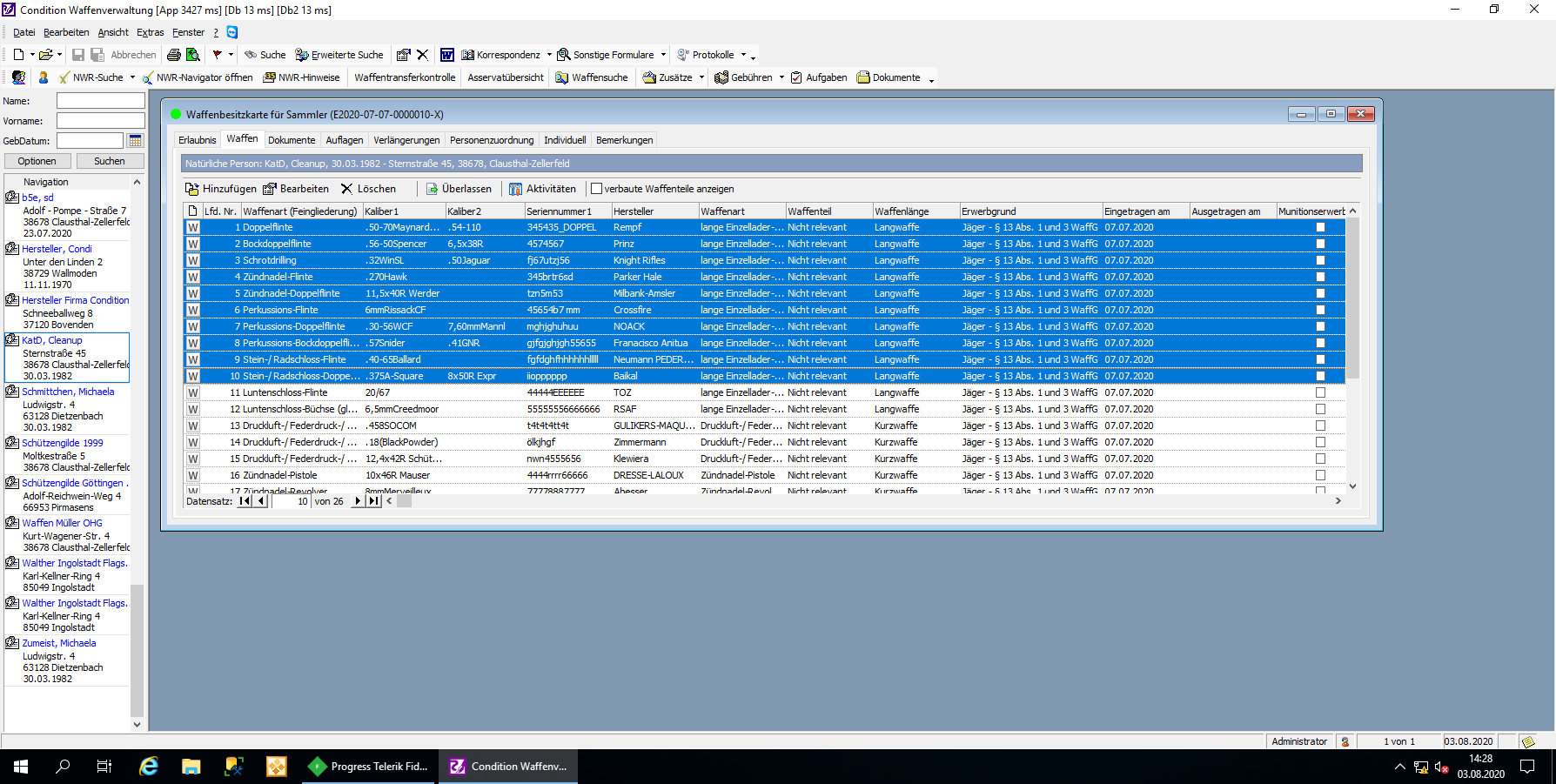1556x784 pixels.
Task: Click the print icon in the toolbar
Action: pos(174,55)
